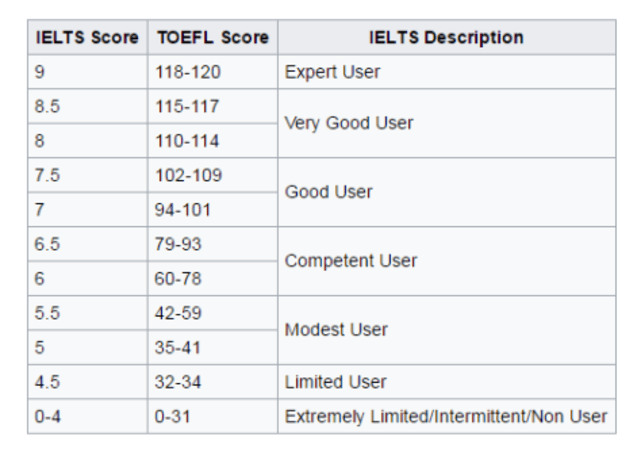This screenshot has width=640, height=452.
Task: Select the IELTS 8.5 score cell
Action: click(x=87, y=106)
